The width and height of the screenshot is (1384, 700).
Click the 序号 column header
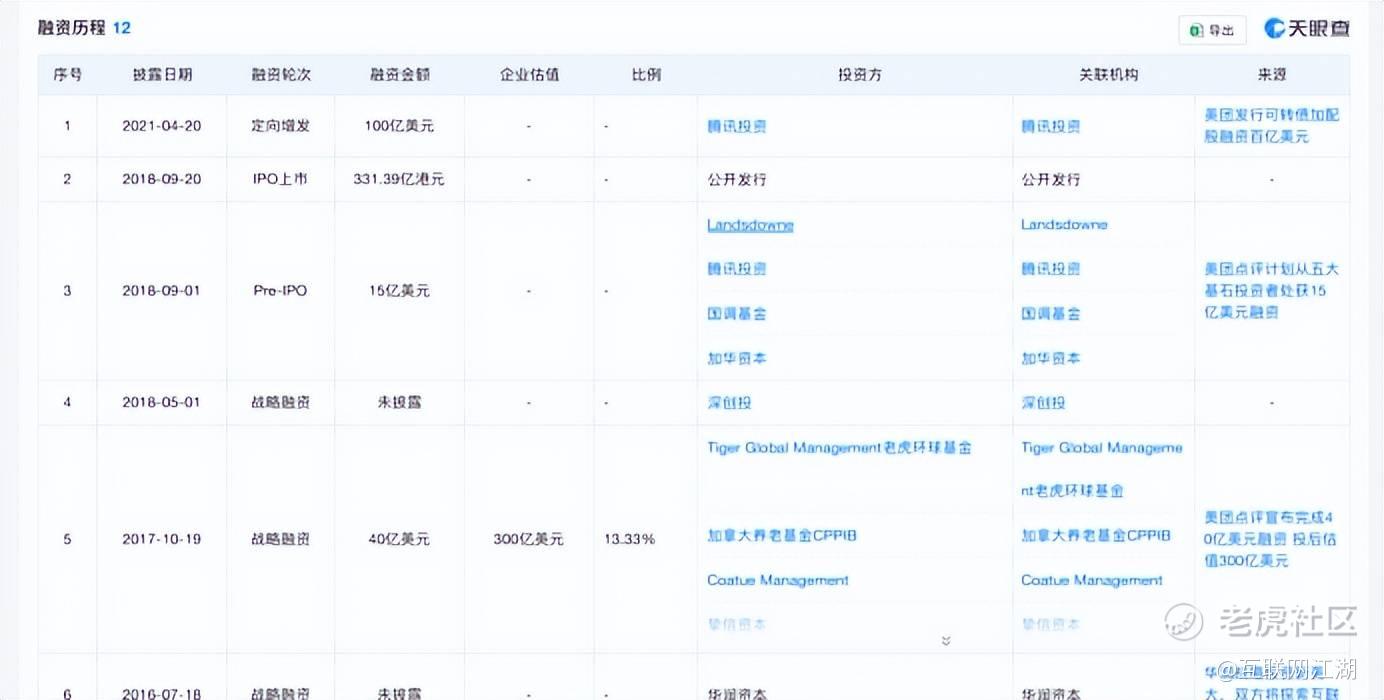[67, 75]
